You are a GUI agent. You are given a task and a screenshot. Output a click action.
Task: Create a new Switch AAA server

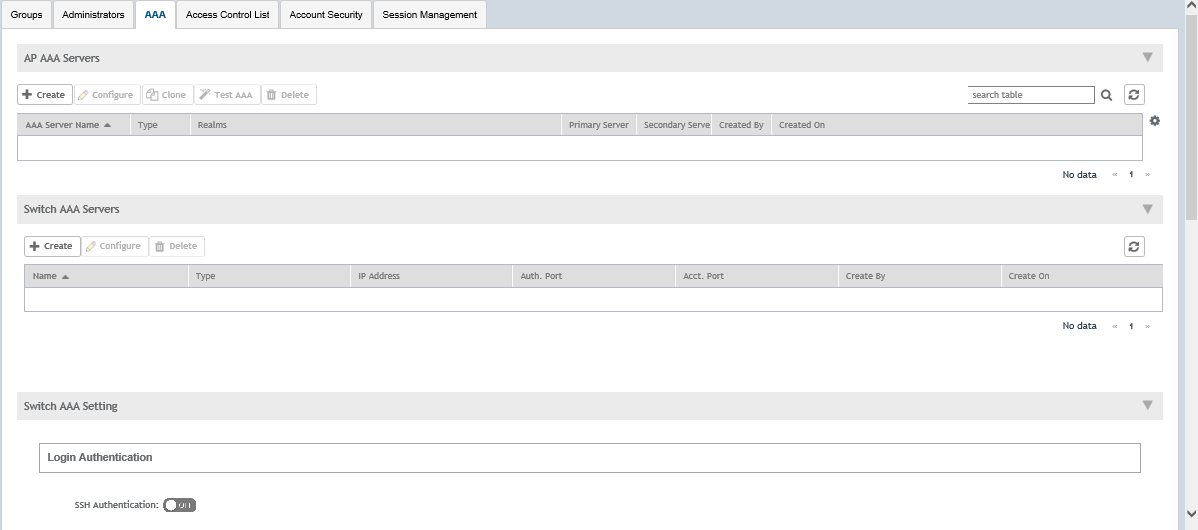tap(52, 246)
